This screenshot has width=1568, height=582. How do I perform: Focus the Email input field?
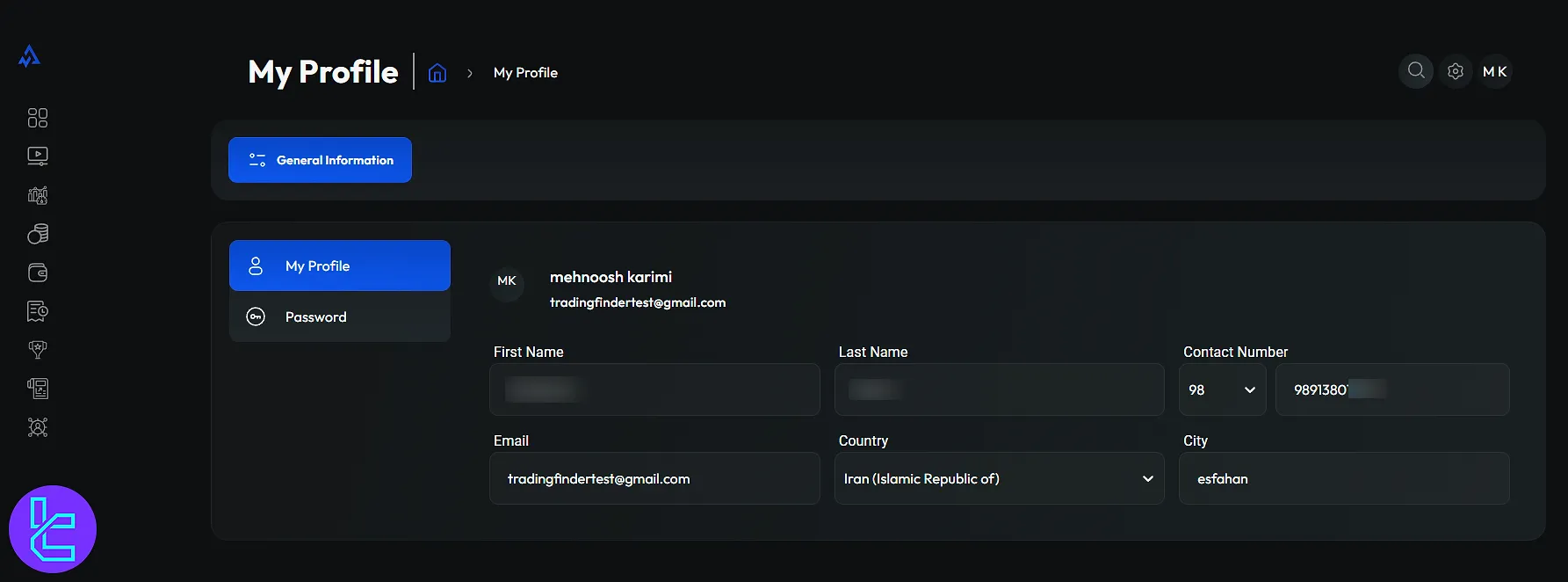(x=654, y=478)
